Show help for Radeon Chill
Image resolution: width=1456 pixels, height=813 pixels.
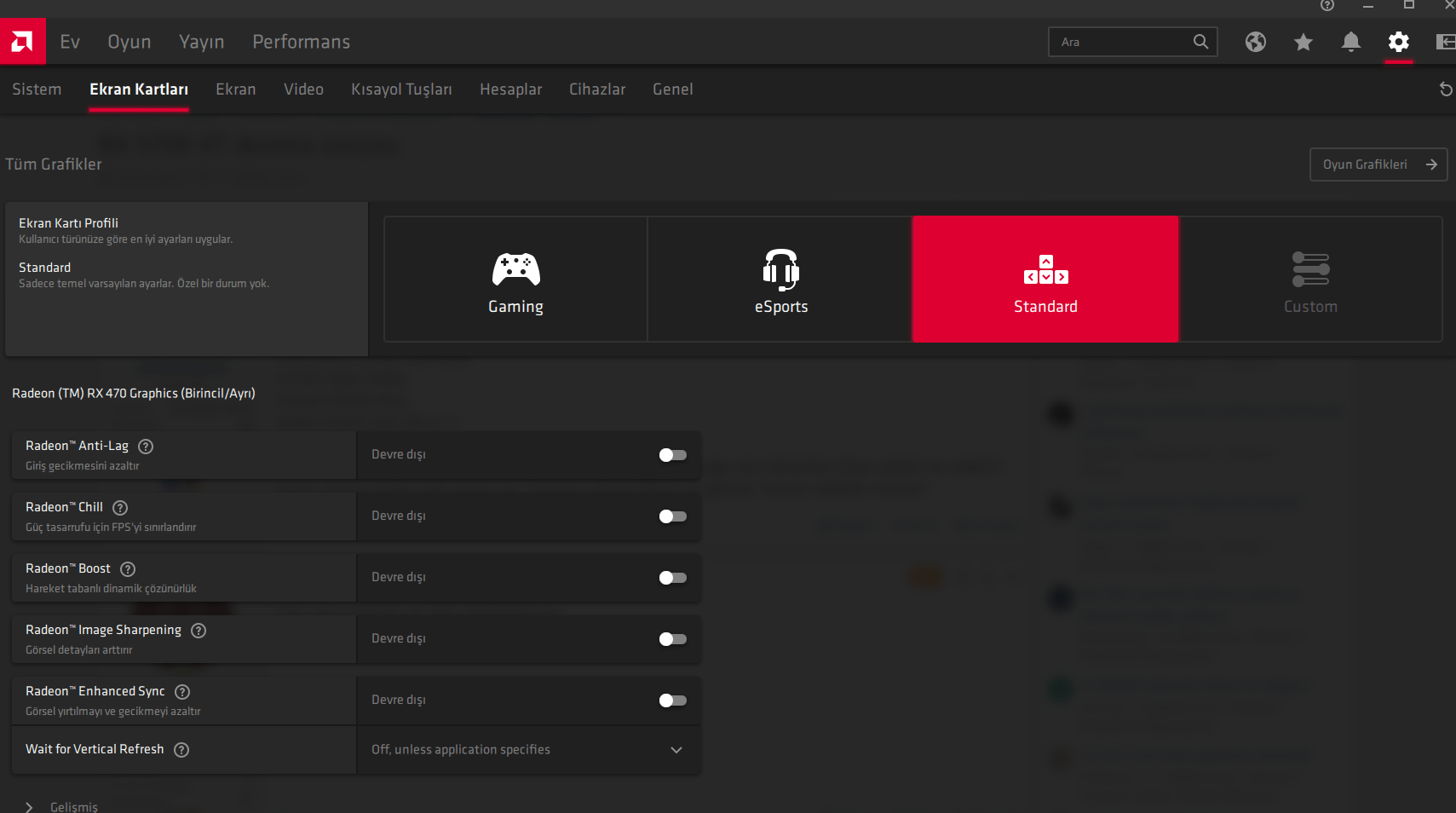[x=120, y=508]
